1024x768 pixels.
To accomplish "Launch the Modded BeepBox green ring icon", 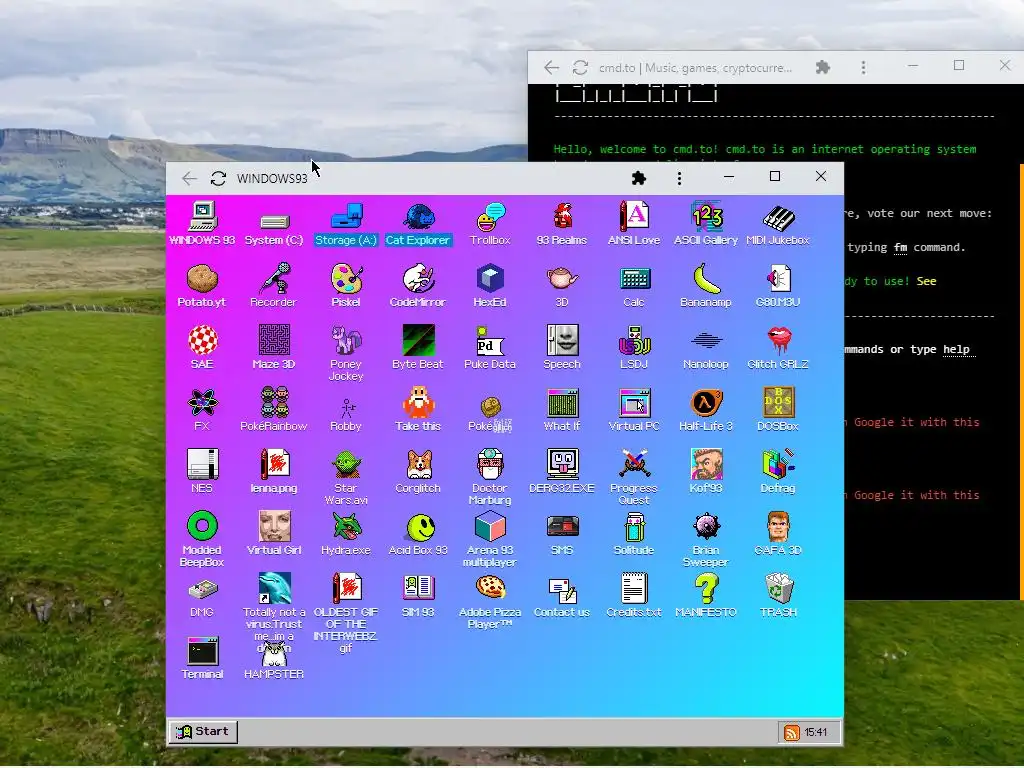I will (x=202, y=526).
